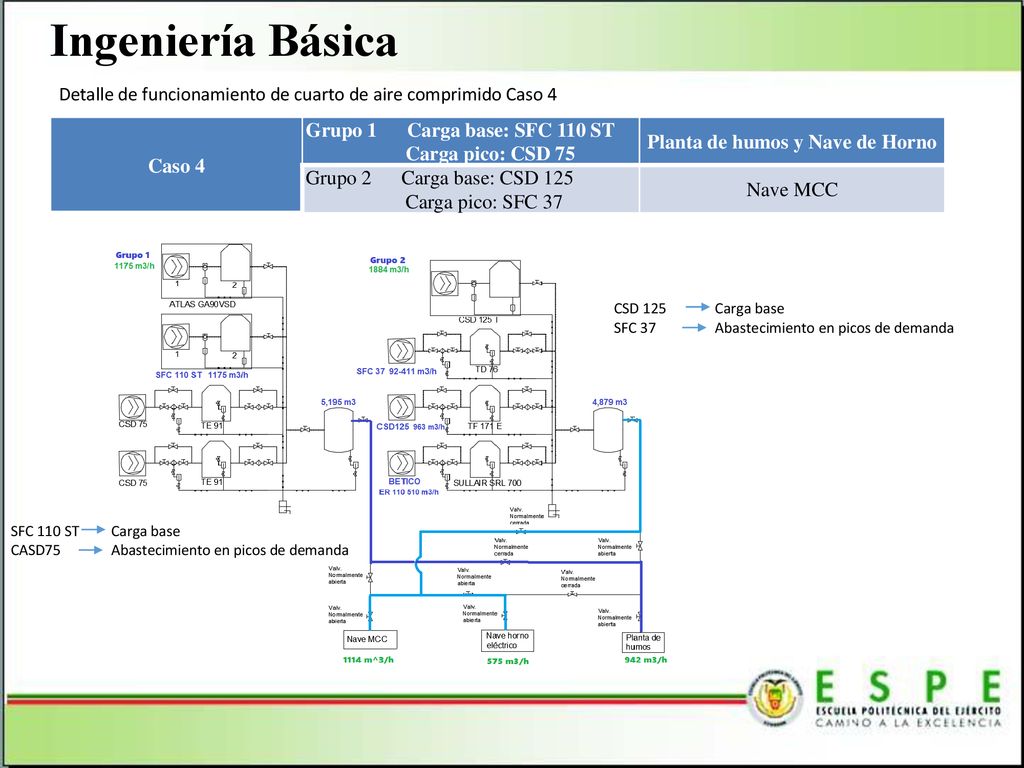Image resolution: width=1024 pixels, height=768 pixels.
Task: Click the green ESPE lettering
Action: pyautogui.click(x=908, y=686)
